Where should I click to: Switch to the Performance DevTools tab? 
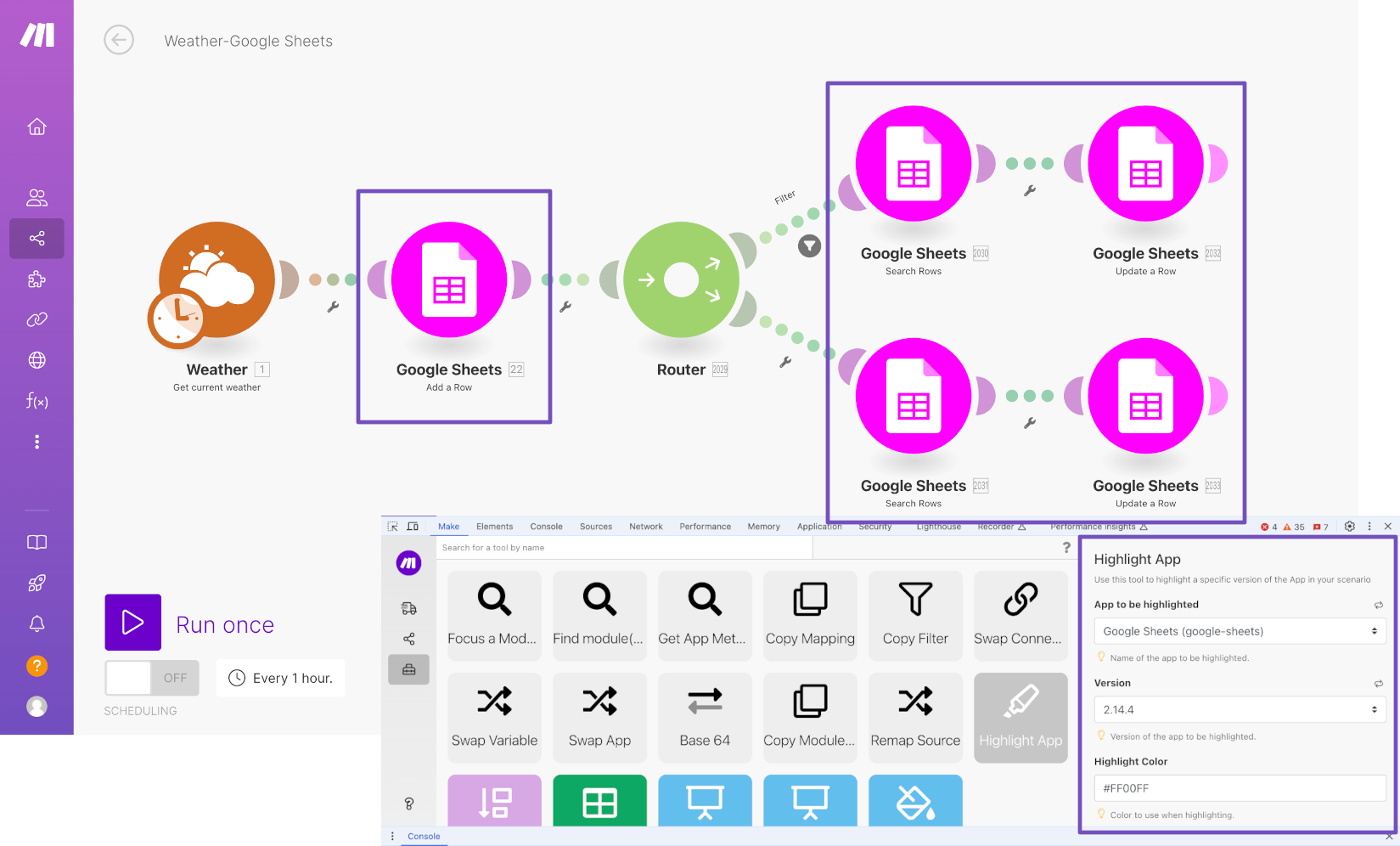tap(705, 527)
